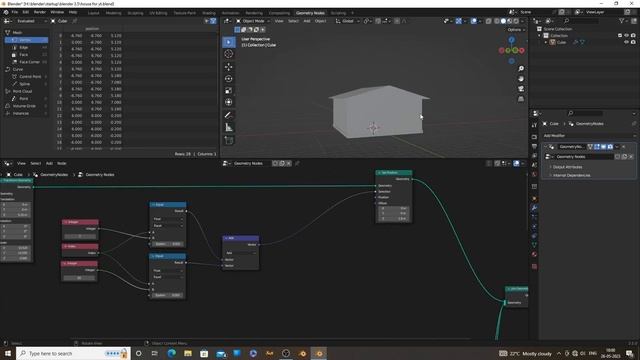Open the Evaluated mode dropdown in spreadsheet
This screenshot has width=640, height=360.
pos(31,21)
